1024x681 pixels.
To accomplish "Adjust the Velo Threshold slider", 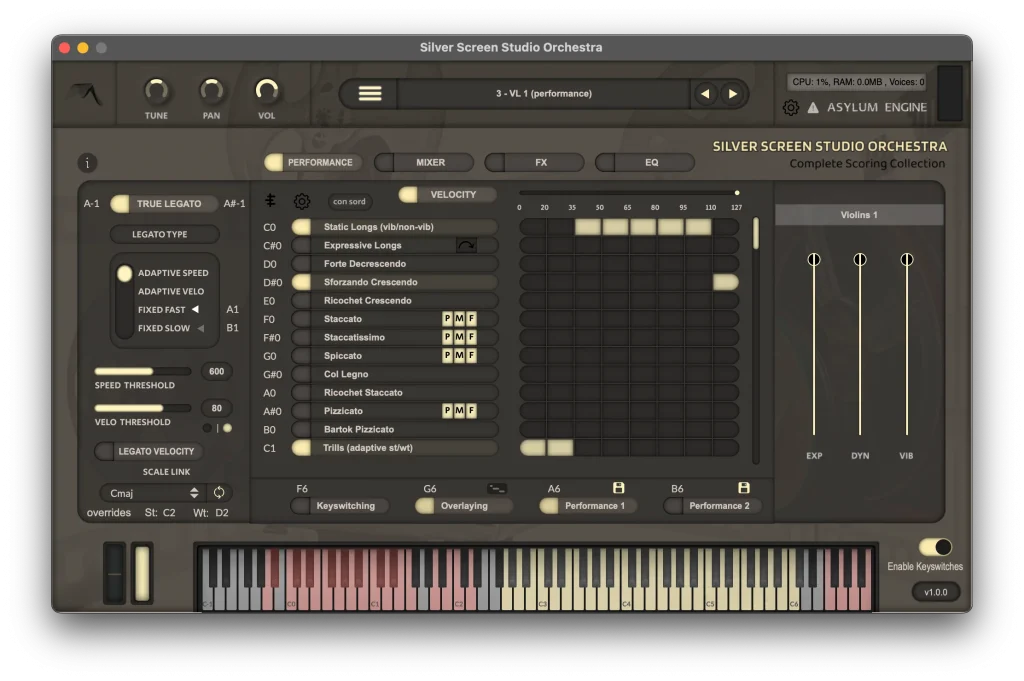I will click(x=143, y=408).
